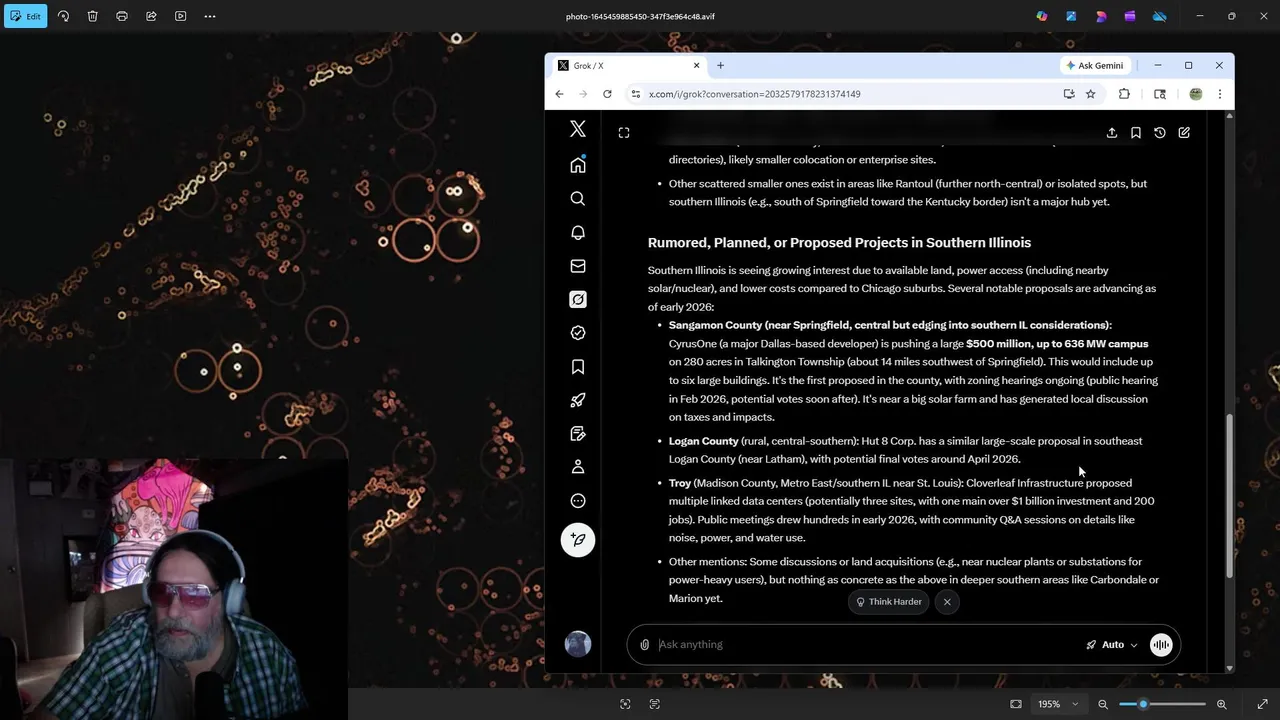The height and width of the screenshot is (720, 1280).
Task: Click the Think Harder chip
Action: click(889, 602)
